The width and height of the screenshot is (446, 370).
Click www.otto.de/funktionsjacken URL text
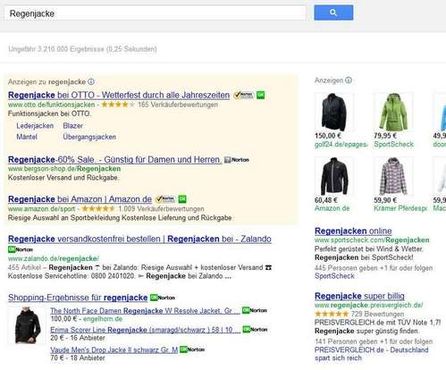(x=51, y=105)
